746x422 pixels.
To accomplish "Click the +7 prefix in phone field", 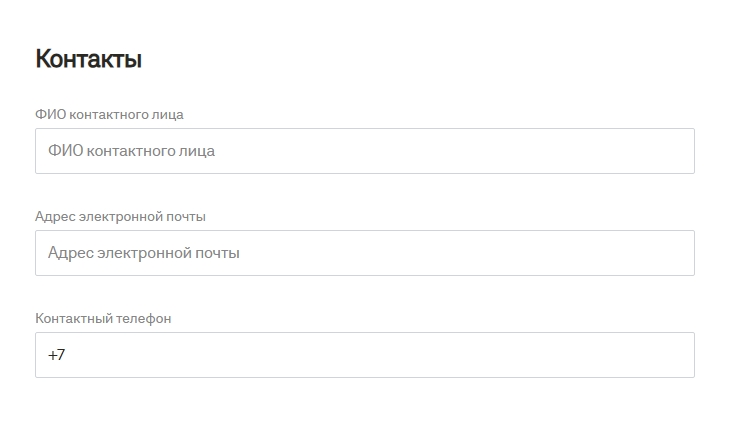I will (x=56, y=355).
